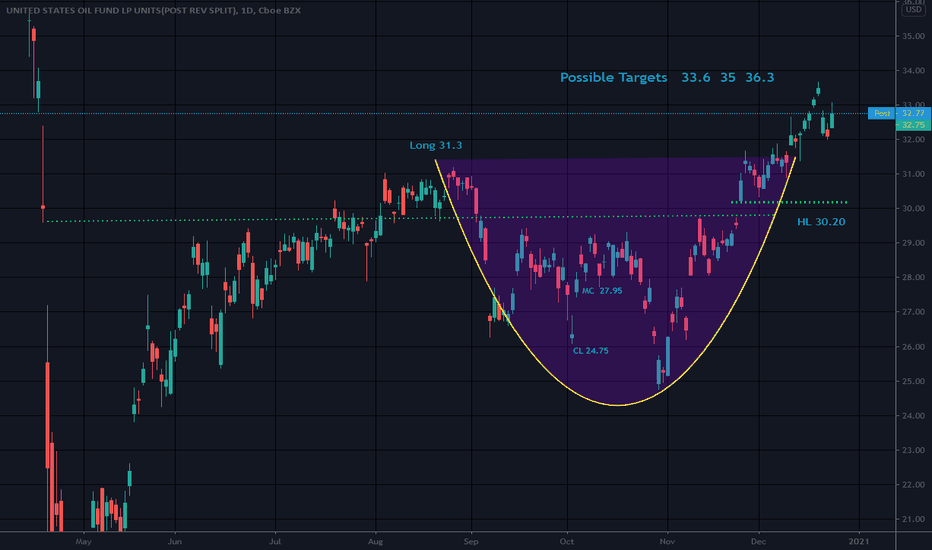Click the 34.00 price axis label
The width and height of the screenshot is (932, 550).
click(x=913, y=71)
